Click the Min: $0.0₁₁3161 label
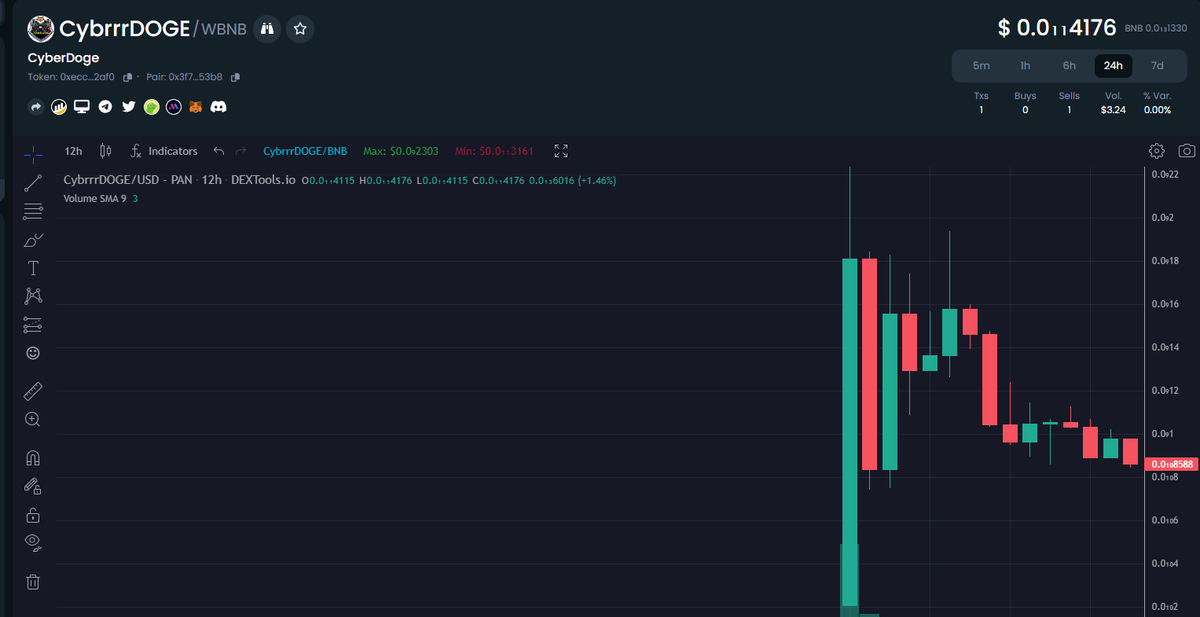The width and height of the screenshot is (1200, 617). 495,151
